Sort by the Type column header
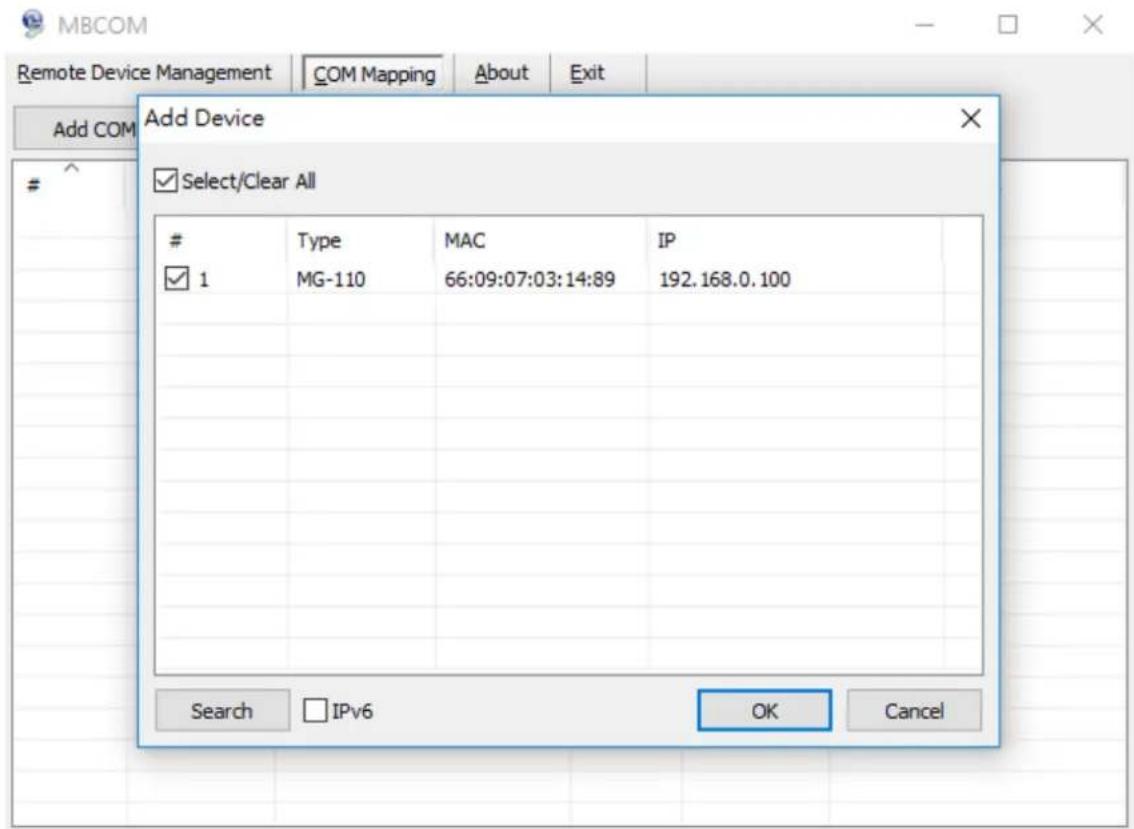The height and width of the screenshot is (829, 1134). click(360, 240)
